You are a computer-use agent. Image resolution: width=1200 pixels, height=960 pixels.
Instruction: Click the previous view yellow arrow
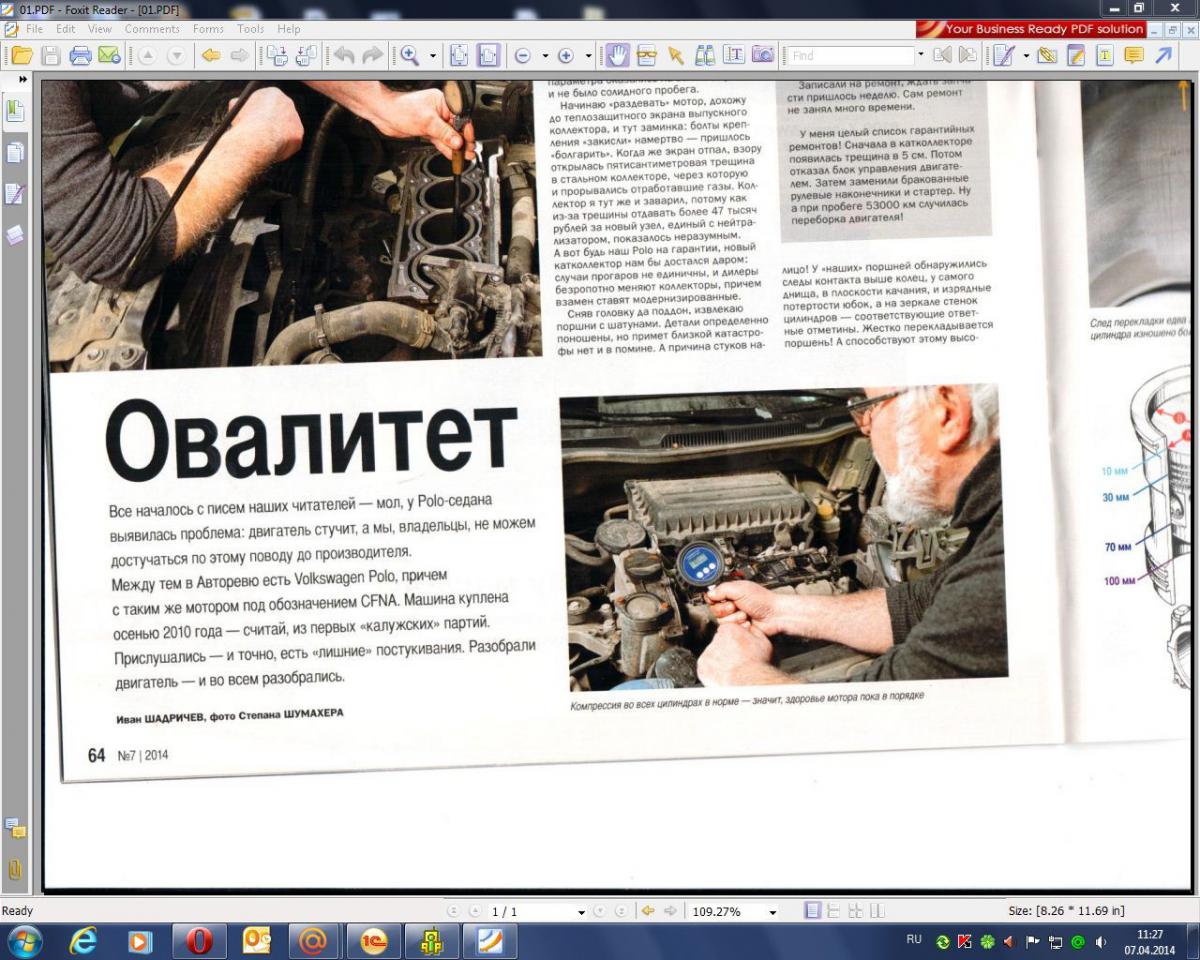tap(211, 55)
